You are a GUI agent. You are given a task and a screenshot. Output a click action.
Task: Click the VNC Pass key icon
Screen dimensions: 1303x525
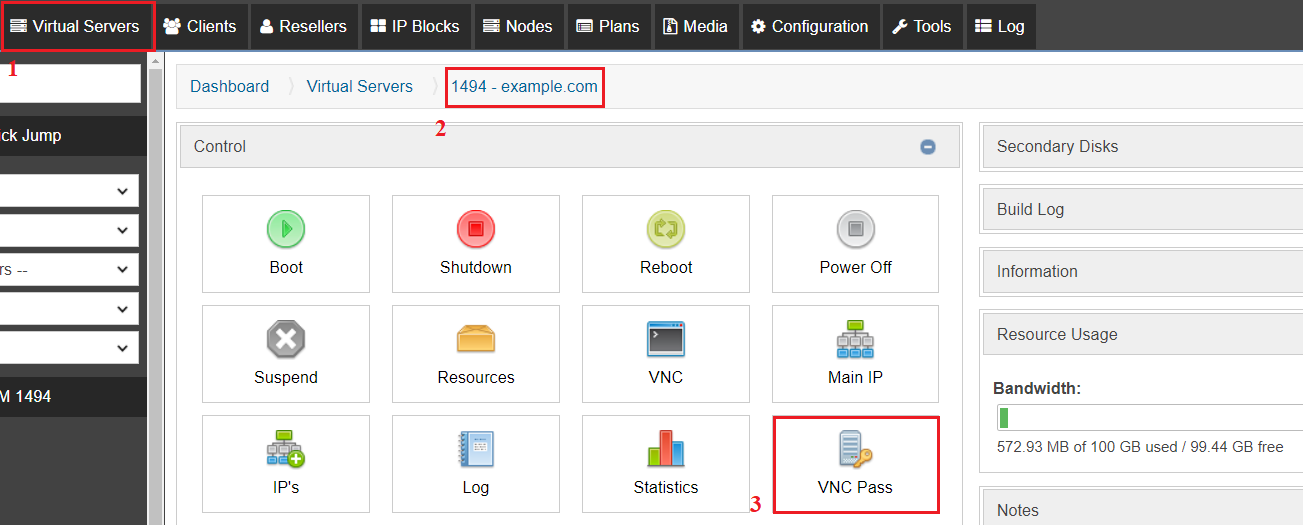click(855, 450)
